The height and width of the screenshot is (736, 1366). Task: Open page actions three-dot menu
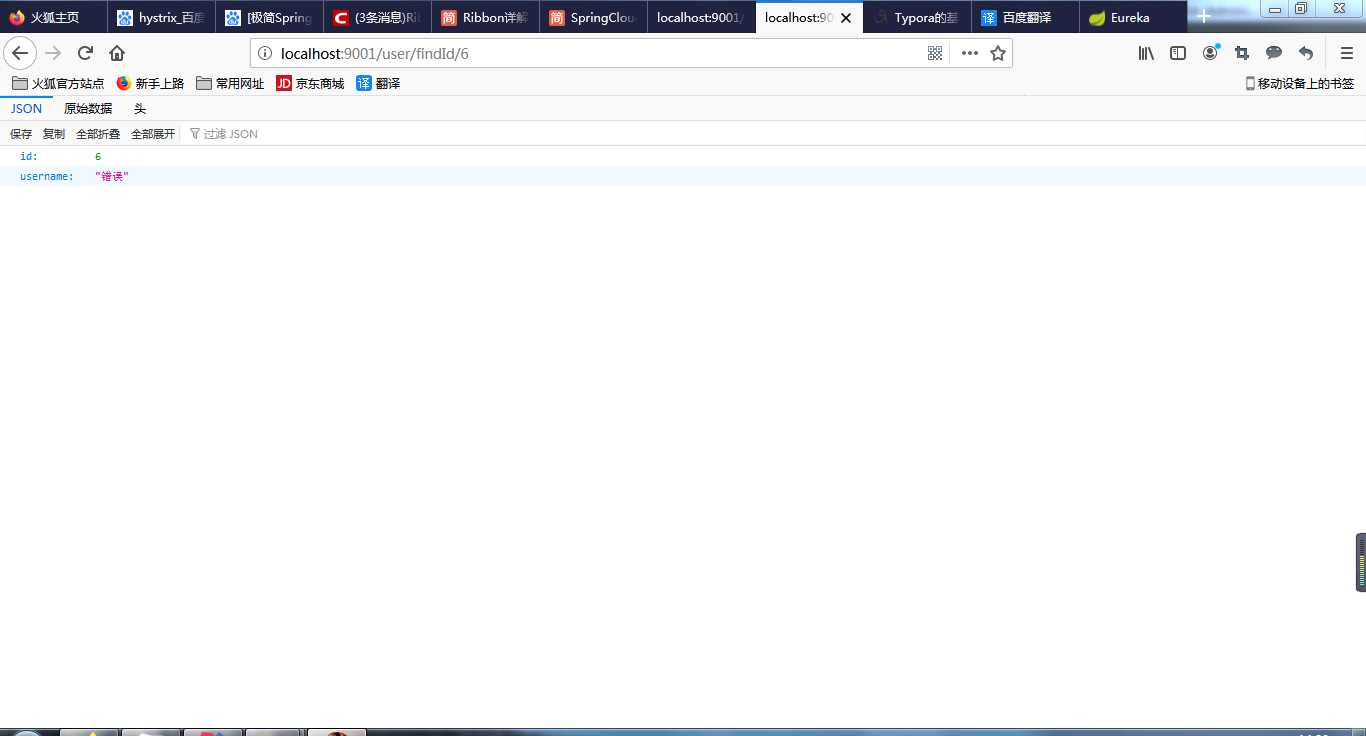click(x=969, y=53)
